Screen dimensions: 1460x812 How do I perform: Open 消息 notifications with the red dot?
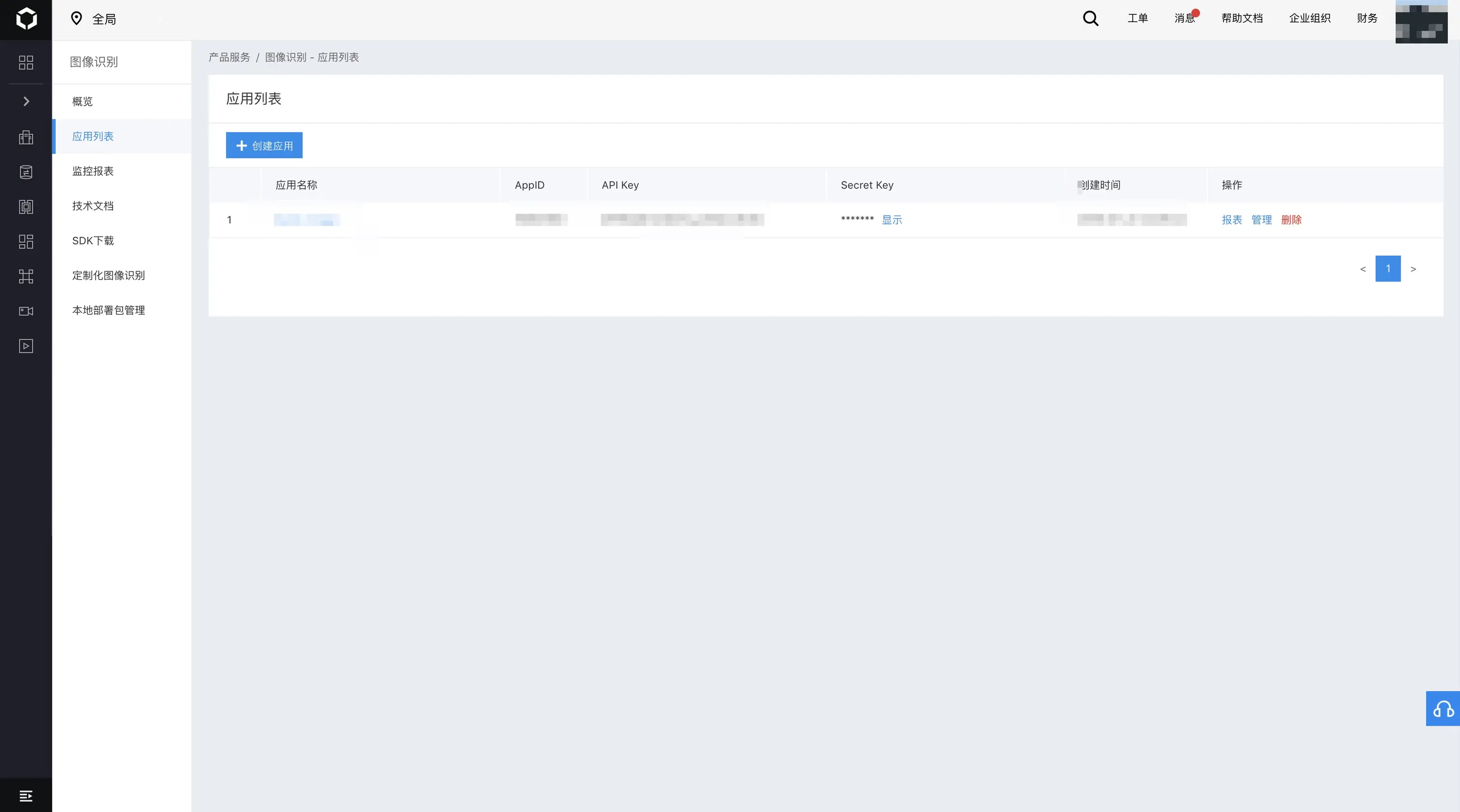tap(1184, 18)
